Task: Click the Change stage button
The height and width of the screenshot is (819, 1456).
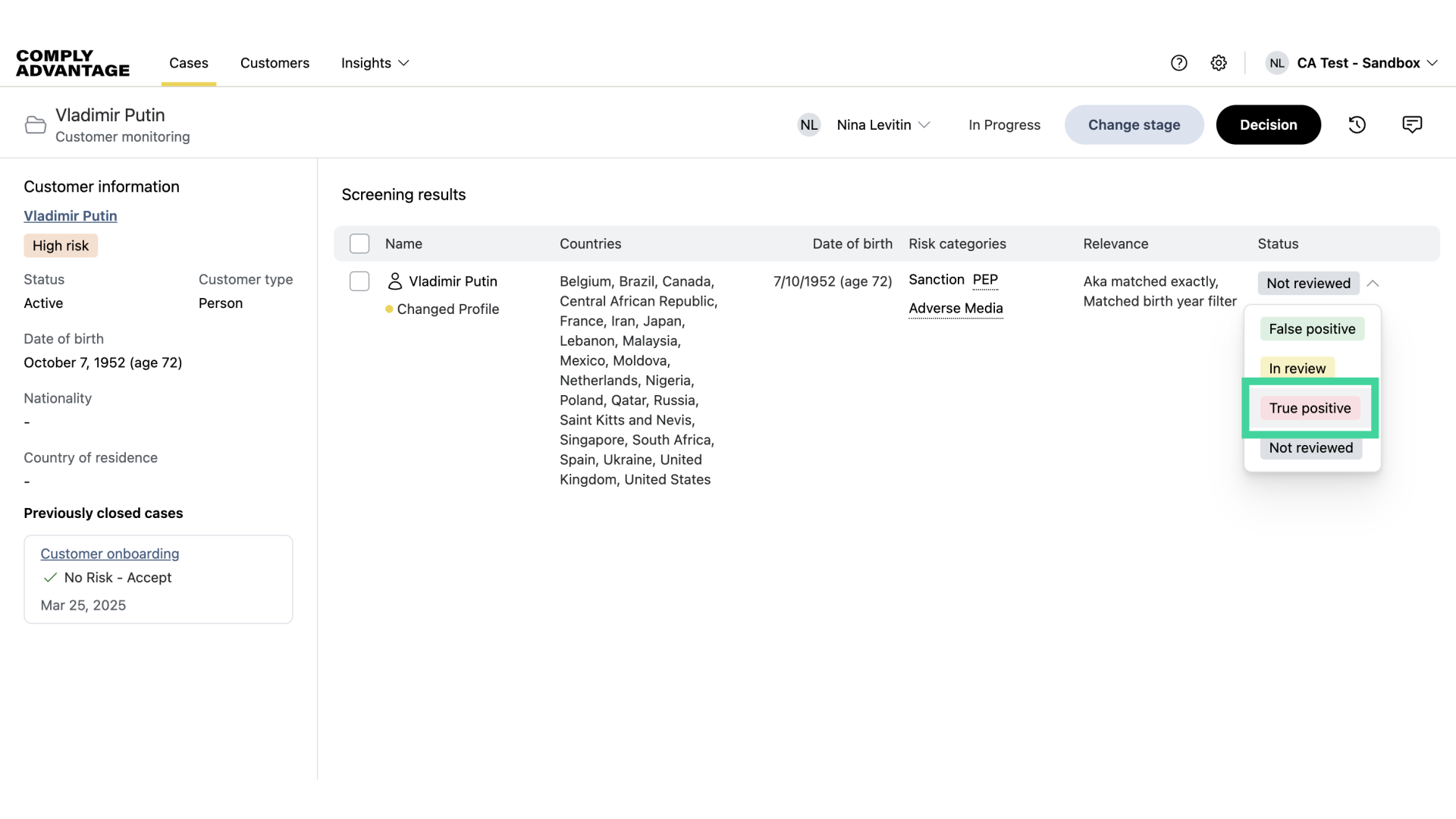Action: tap(1134, 125)
